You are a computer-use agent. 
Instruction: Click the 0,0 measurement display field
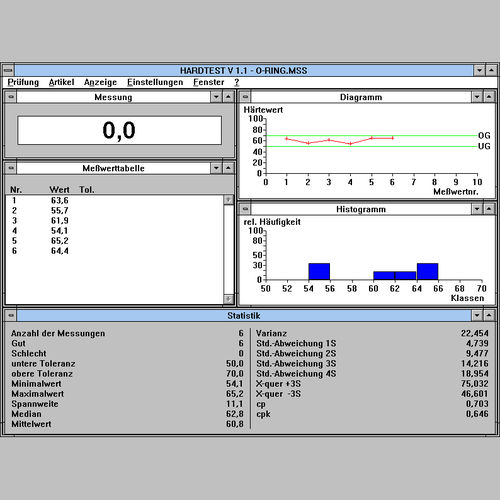(x=119, y=130)
